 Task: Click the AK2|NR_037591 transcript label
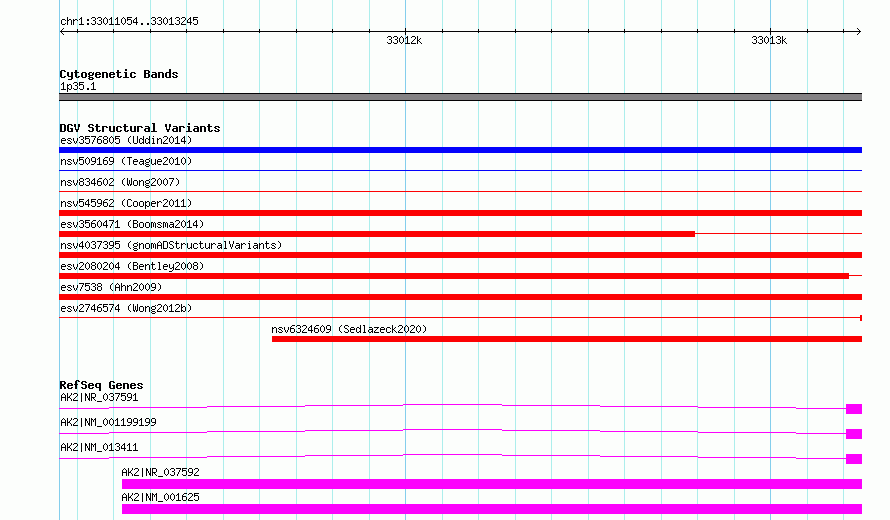coord(99,397)
